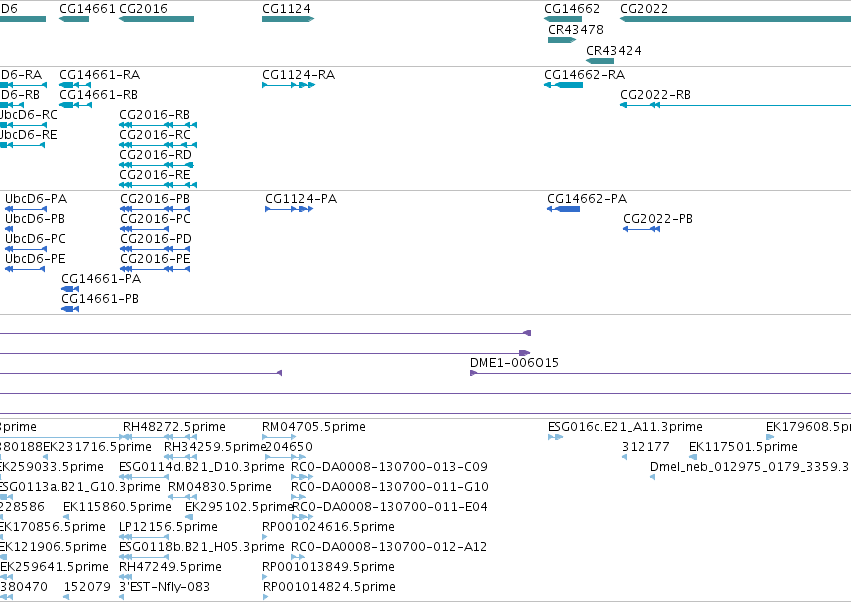Image resolution: width=851 pixels, height=602 pixels.
Task: Select protein UbcD6-PA
Action: (36, 199)
